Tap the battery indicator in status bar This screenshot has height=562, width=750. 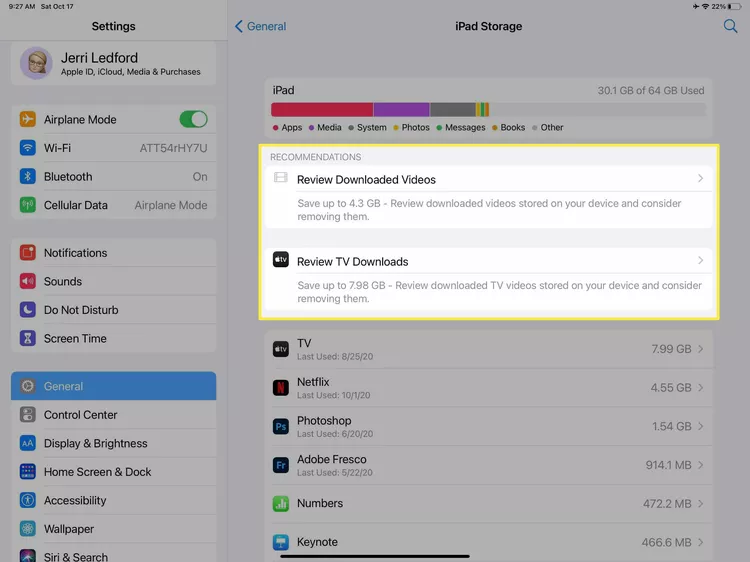[734, 6]
